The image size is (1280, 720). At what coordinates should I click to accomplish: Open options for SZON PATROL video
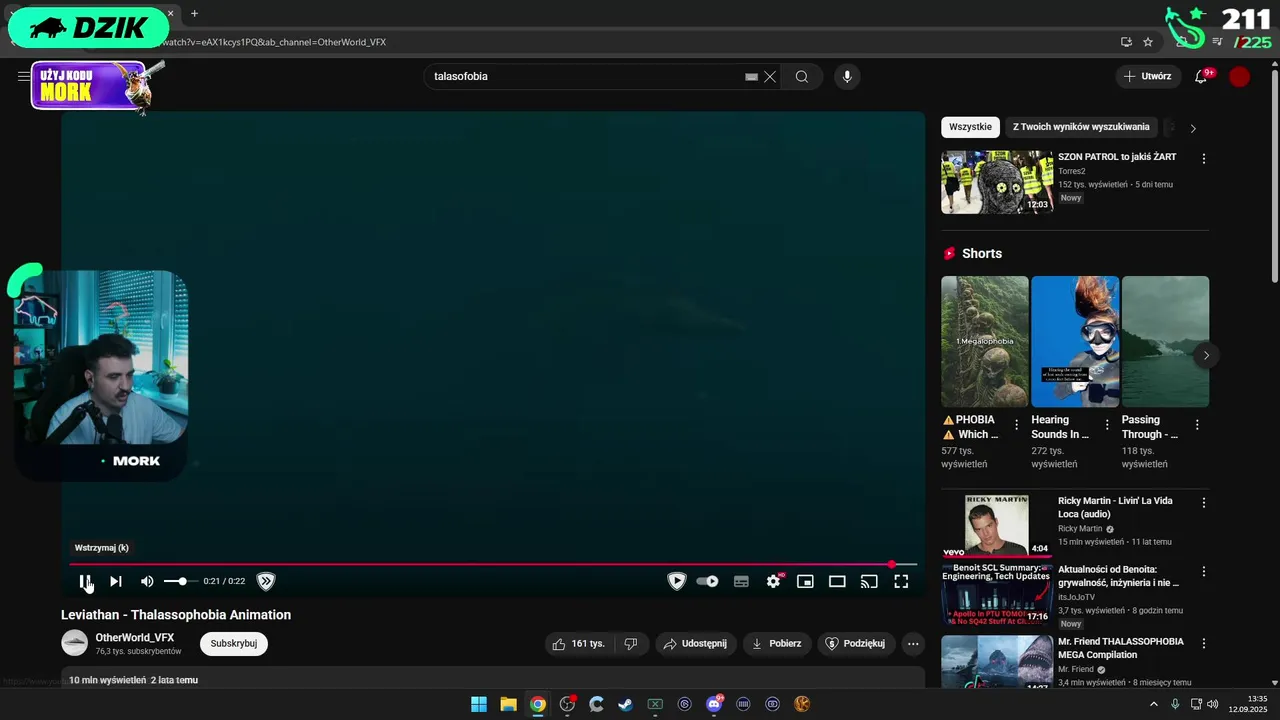[x=1204, y=159]
